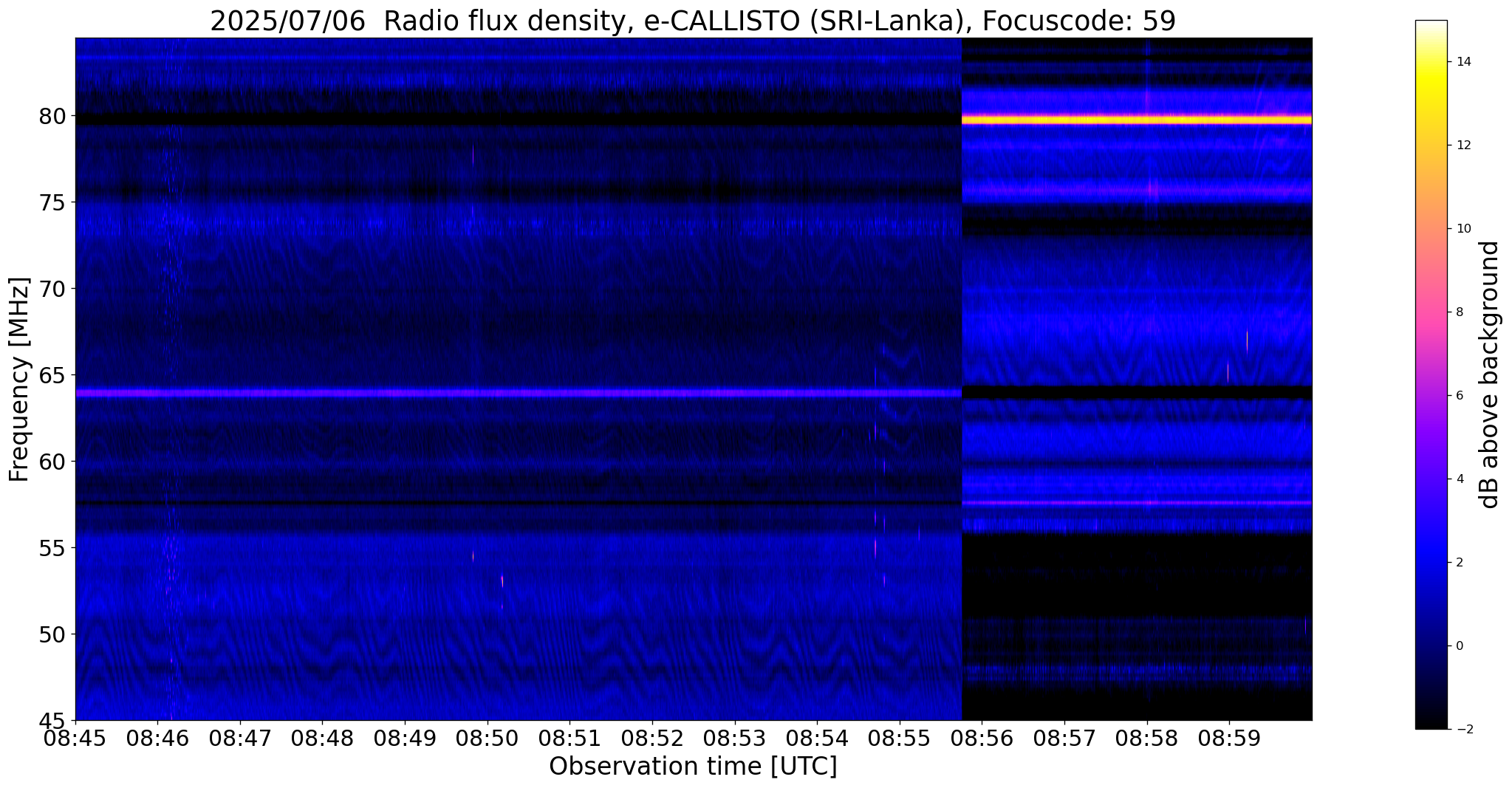The width and height of the screenshot is (1512, 788).
Task: Click the 80 MHz frequency tick label
Action: coord(52,116)
